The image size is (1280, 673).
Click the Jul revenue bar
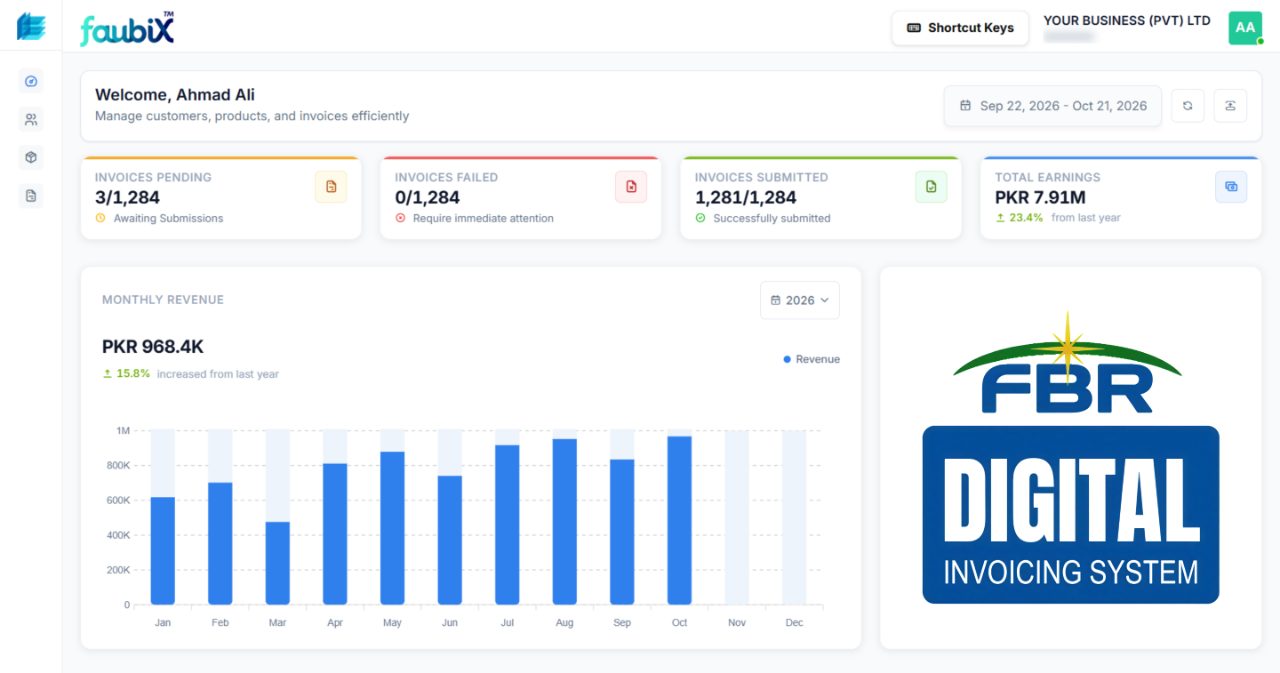coord(507,525)
